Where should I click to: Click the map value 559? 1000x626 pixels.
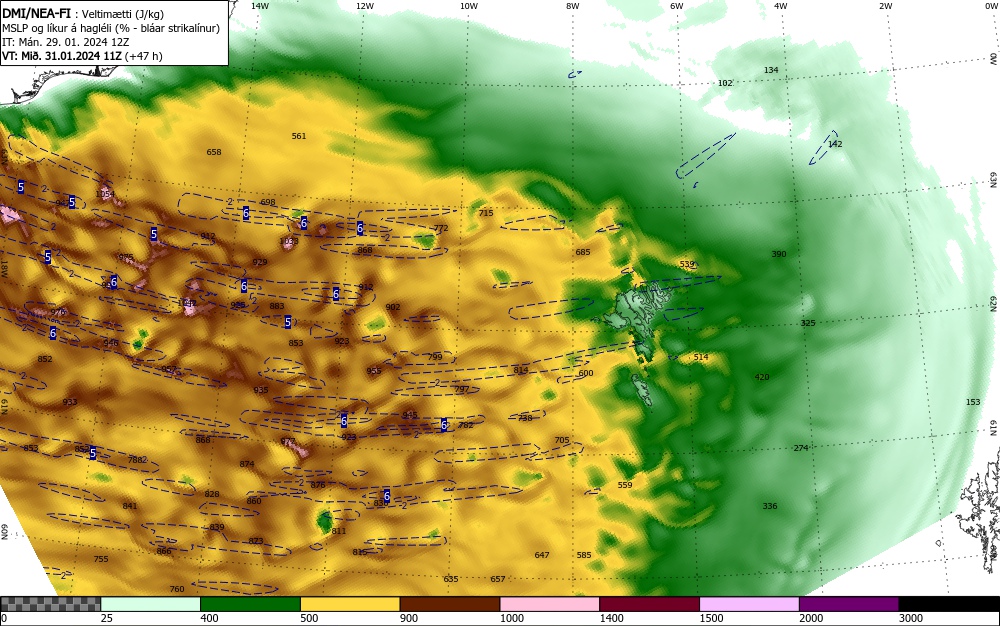click(625, 484)
